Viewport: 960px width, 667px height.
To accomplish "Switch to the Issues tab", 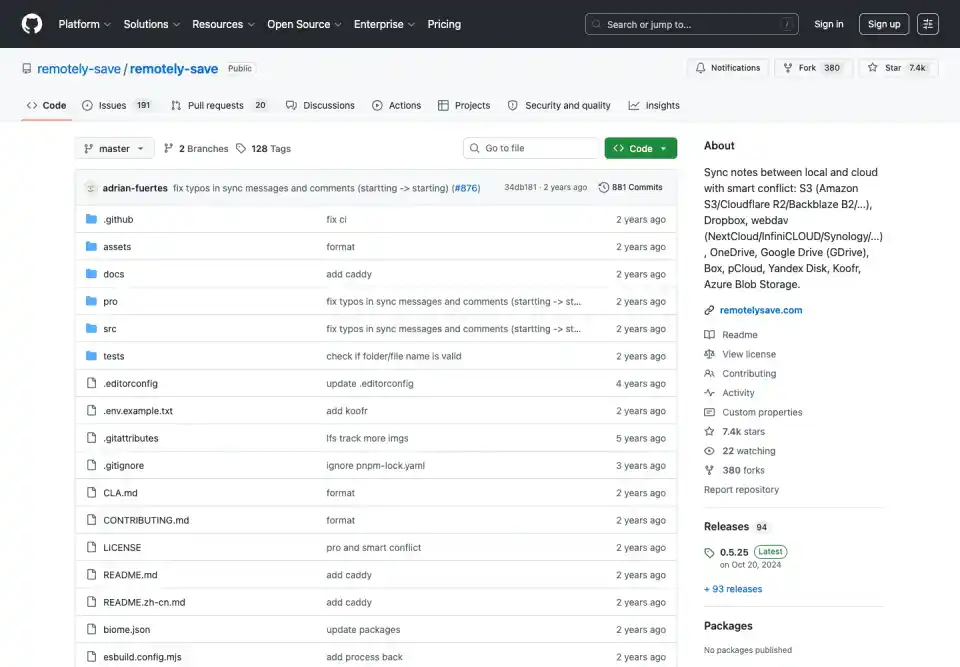I will pyautogui.click(x=116, y=105).
